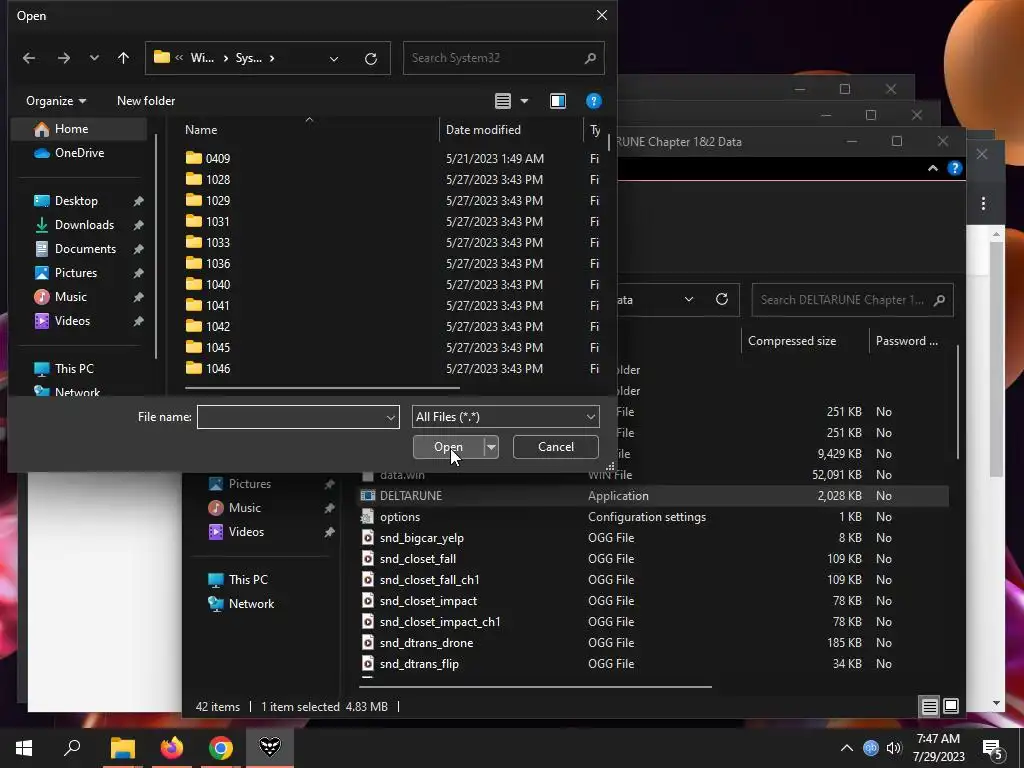Open Videos in DELTARUNE window sidebar
Viewport: 1024px width, 768px height.
coord(246,532)
